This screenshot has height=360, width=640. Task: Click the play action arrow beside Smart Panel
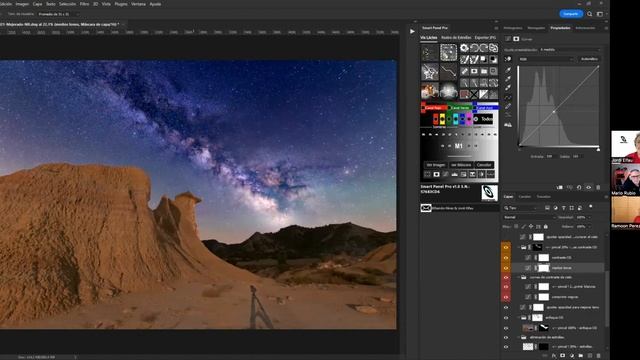[412, 31]
